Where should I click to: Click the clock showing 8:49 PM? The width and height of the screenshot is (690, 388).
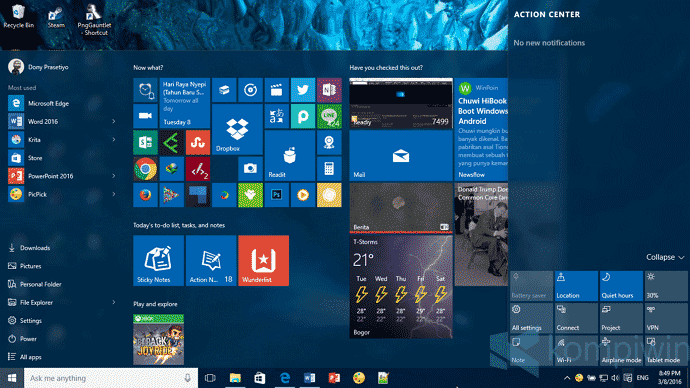[669, 378]
